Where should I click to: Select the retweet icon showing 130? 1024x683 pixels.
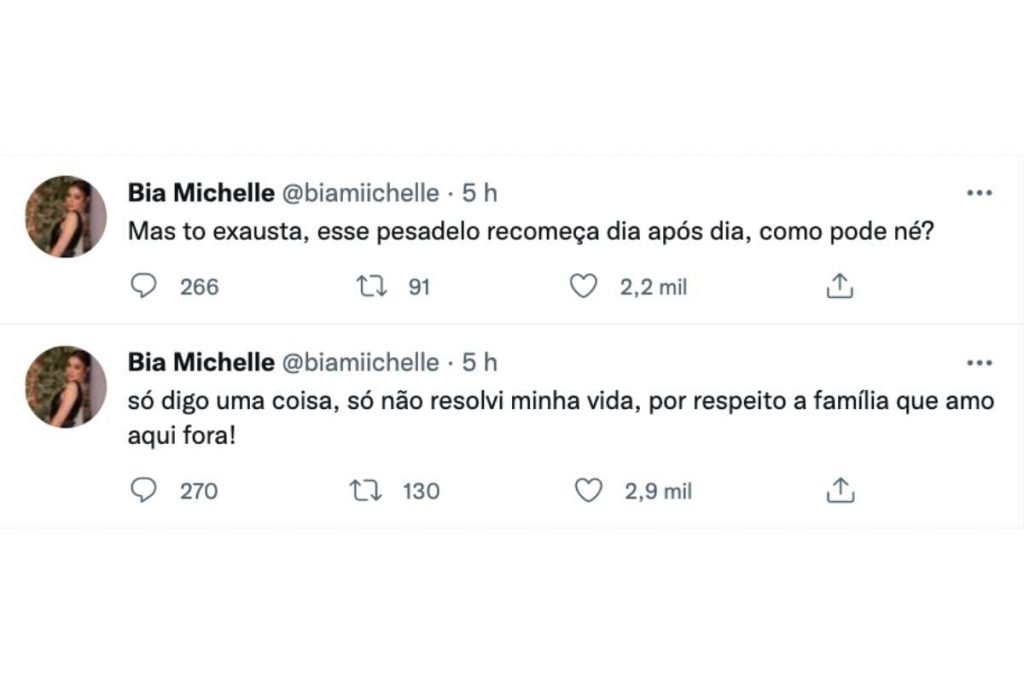coord(365,490)
